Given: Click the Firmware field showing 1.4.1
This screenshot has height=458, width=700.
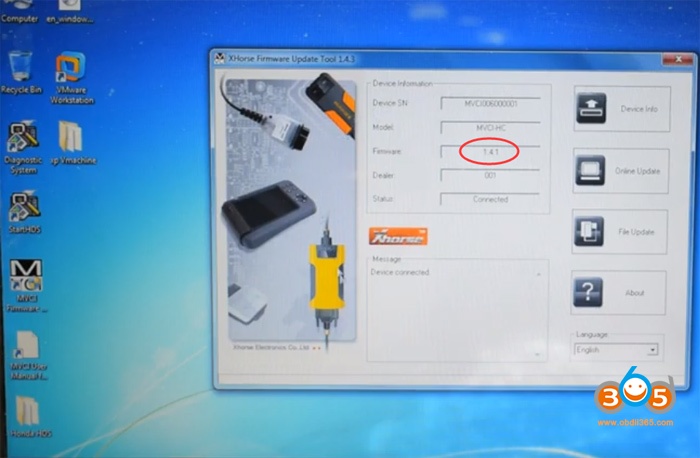Looking at the screenshot, I should (490, 152).
